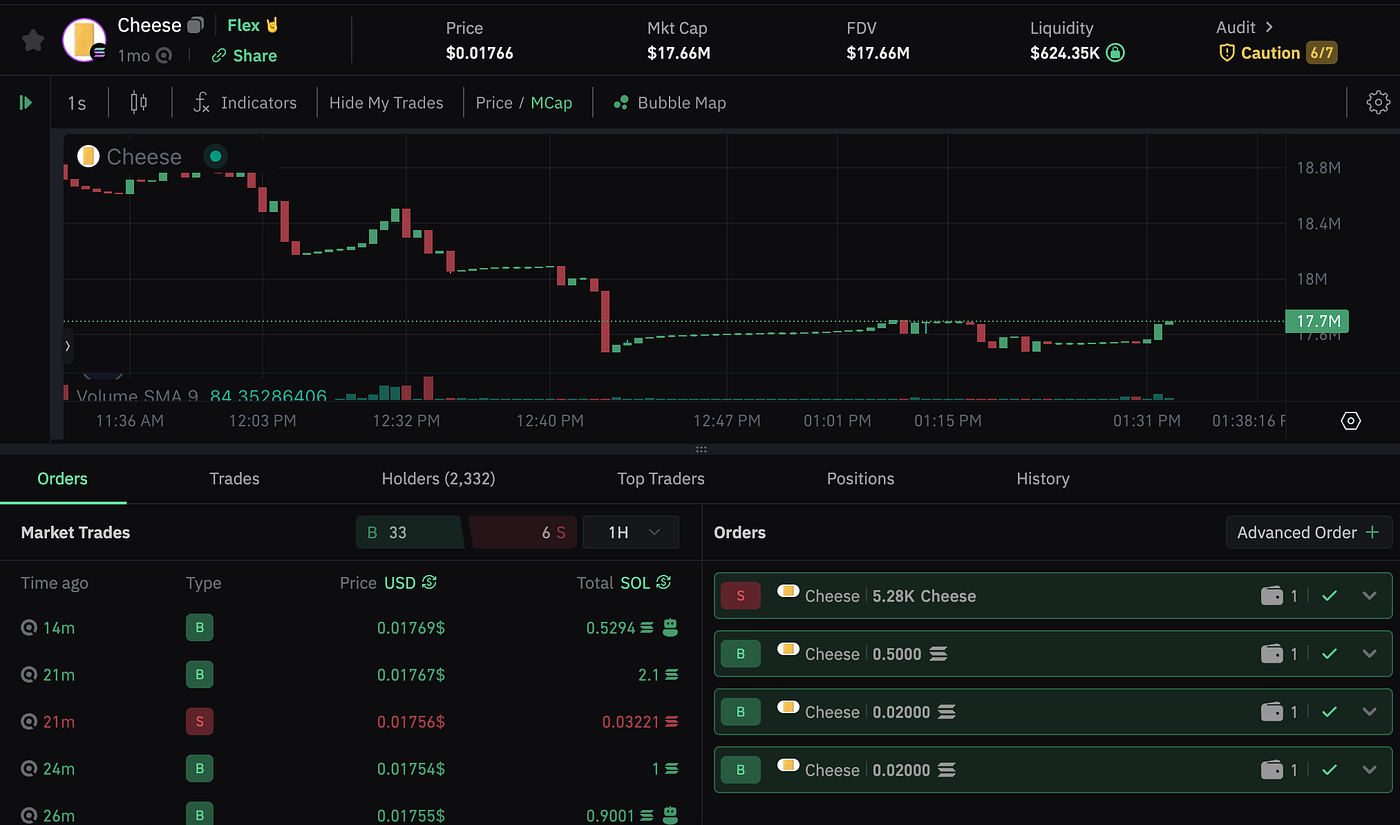1400x825 pixels.
Task: Filter market trades by sells (6 S)
Action: click(x=522, y=532)
